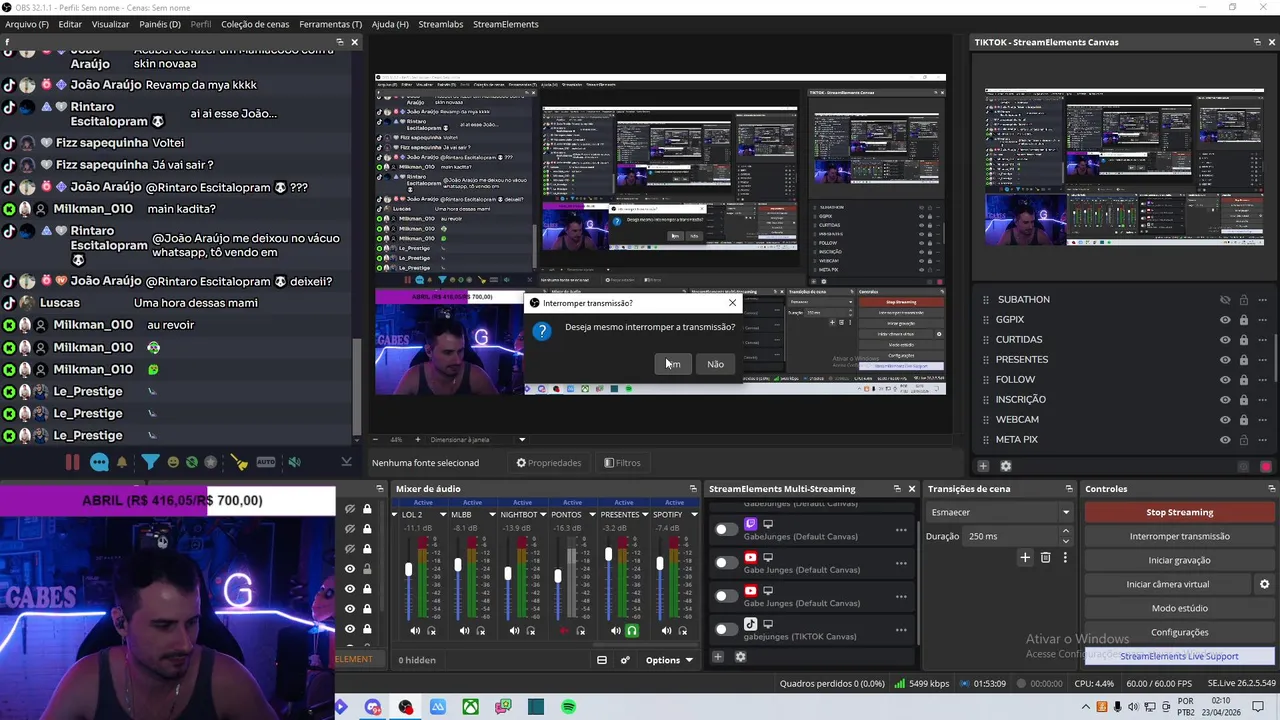Click the bell notification icon in the chat toolbar
This screenshot has height=720, width=1280.
122,462
